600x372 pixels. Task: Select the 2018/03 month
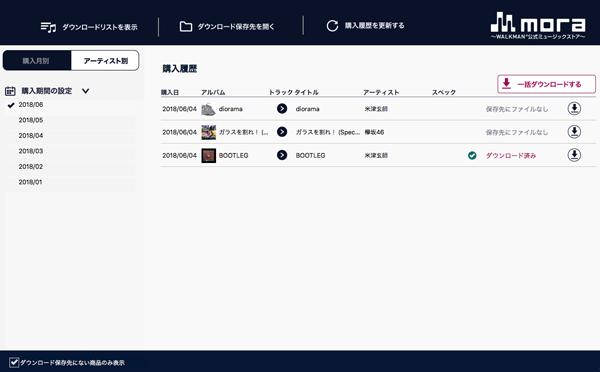pos(31,151)
